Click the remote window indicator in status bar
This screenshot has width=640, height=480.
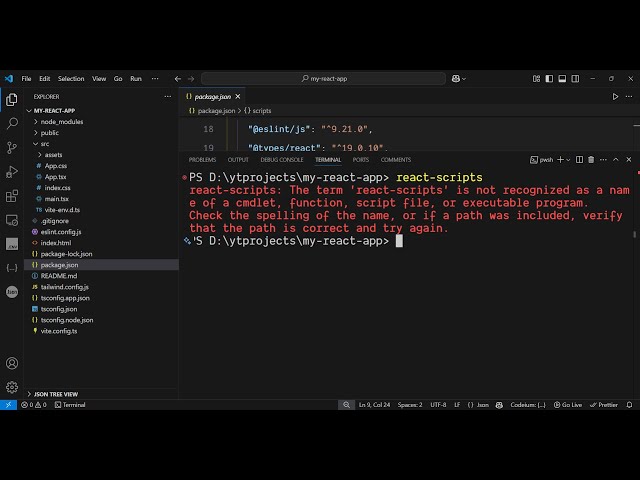(x=8, y=405)
